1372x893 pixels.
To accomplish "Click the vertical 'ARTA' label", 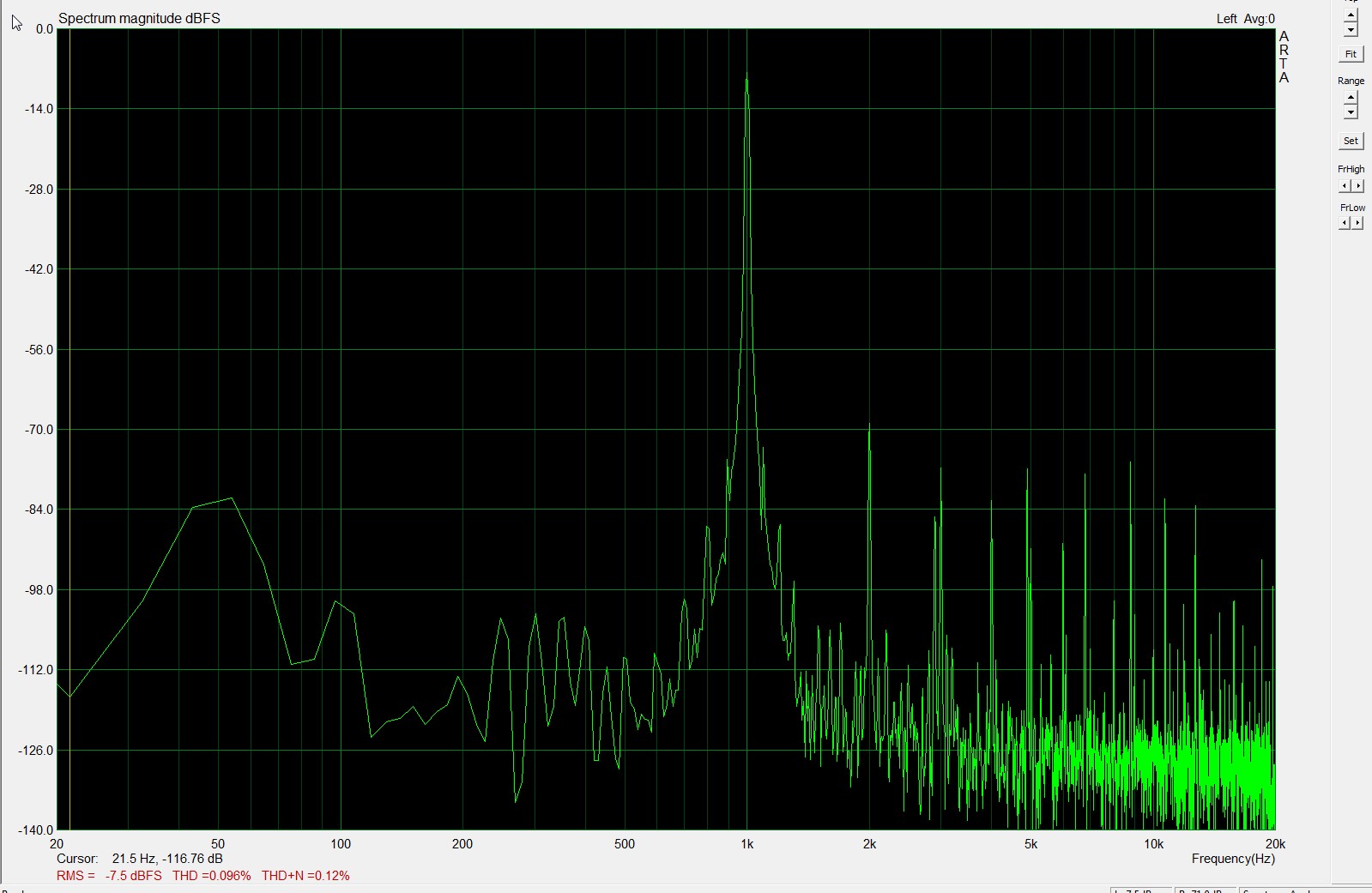I will tap(1284, 57).
